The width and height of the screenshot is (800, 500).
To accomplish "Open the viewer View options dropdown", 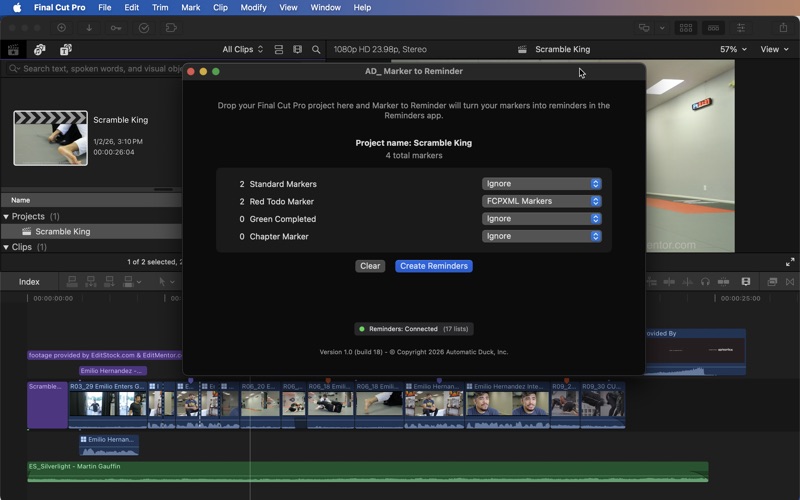I will point(774,49).
